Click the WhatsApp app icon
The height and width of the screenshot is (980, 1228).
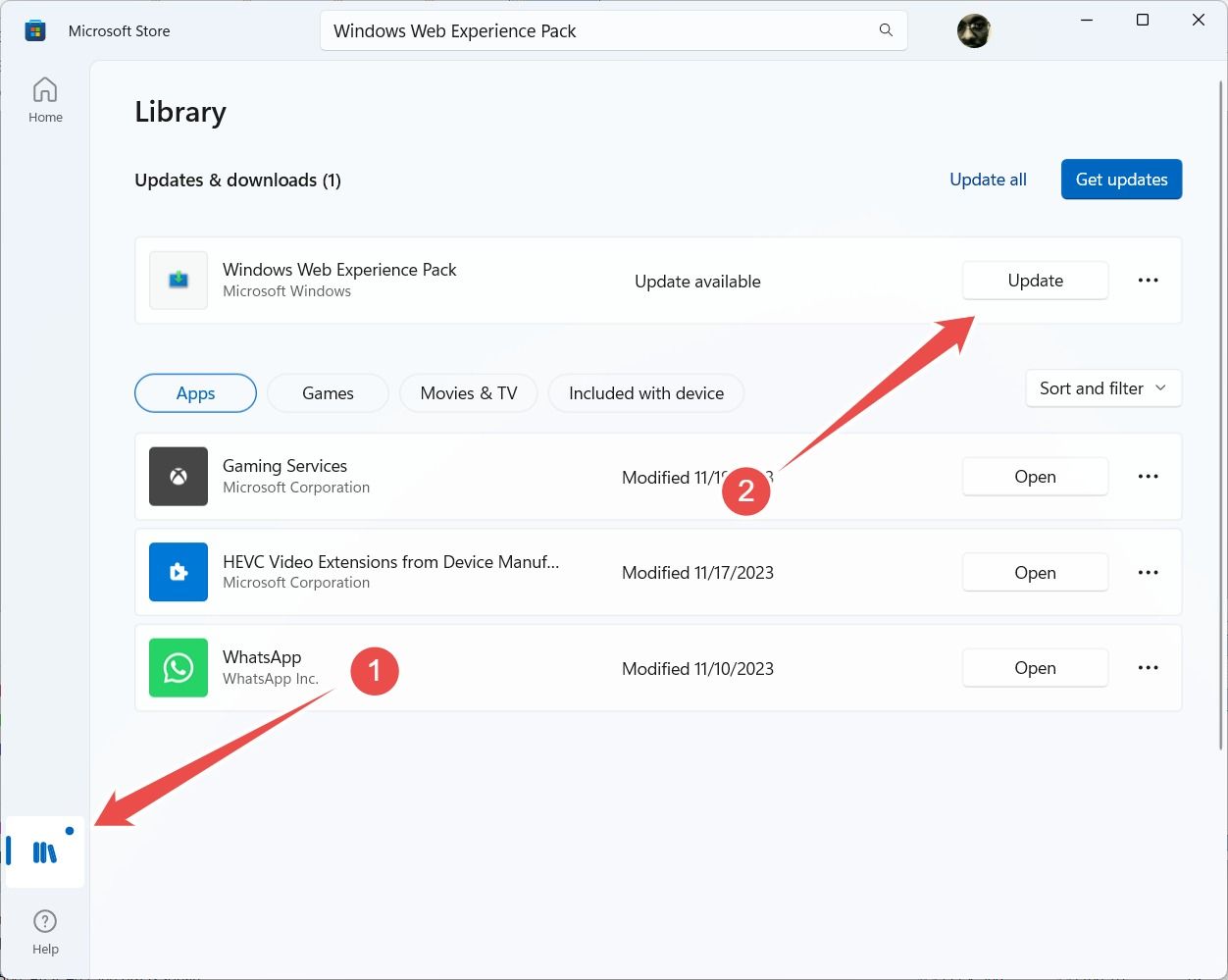pyautogui.click(x=179, y=668)
